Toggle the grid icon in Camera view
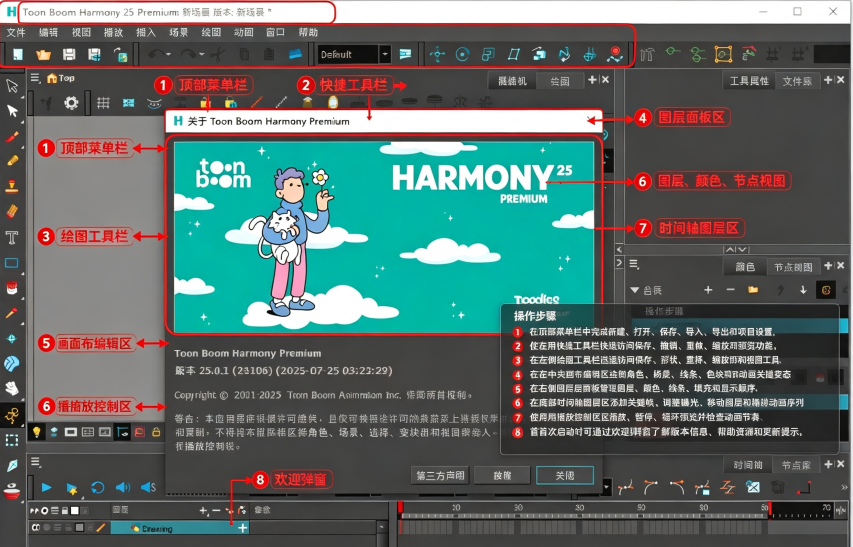The image size is (853, 547). pos(103,103)
